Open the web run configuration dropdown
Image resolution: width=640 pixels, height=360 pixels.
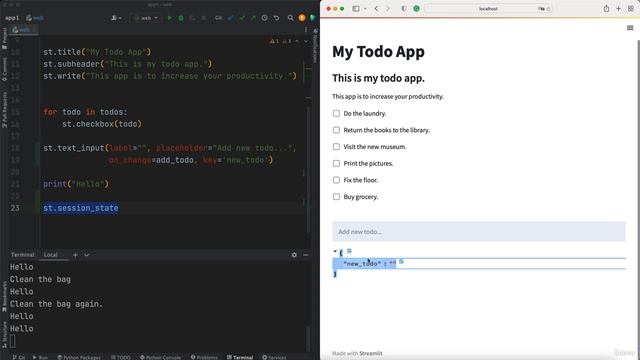[x=145, y=18]
